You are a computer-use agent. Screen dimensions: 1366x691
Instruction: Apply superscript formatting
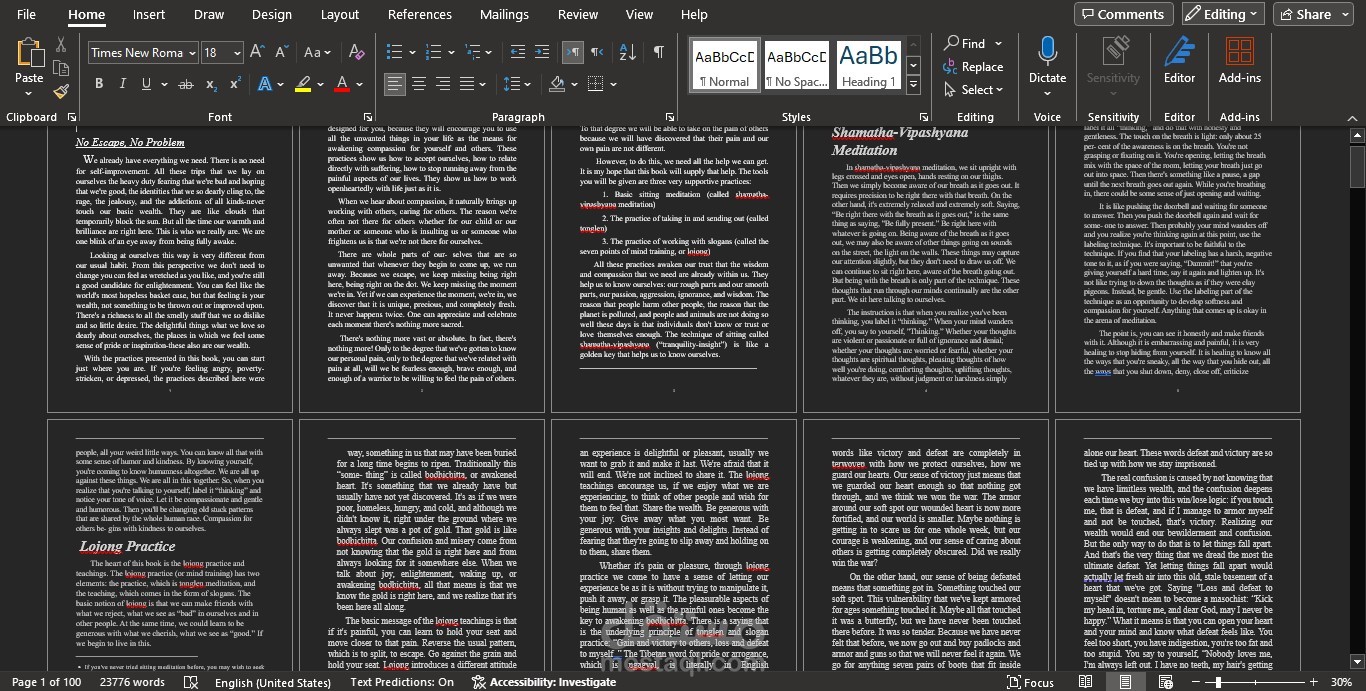click(x=235, y=84)
